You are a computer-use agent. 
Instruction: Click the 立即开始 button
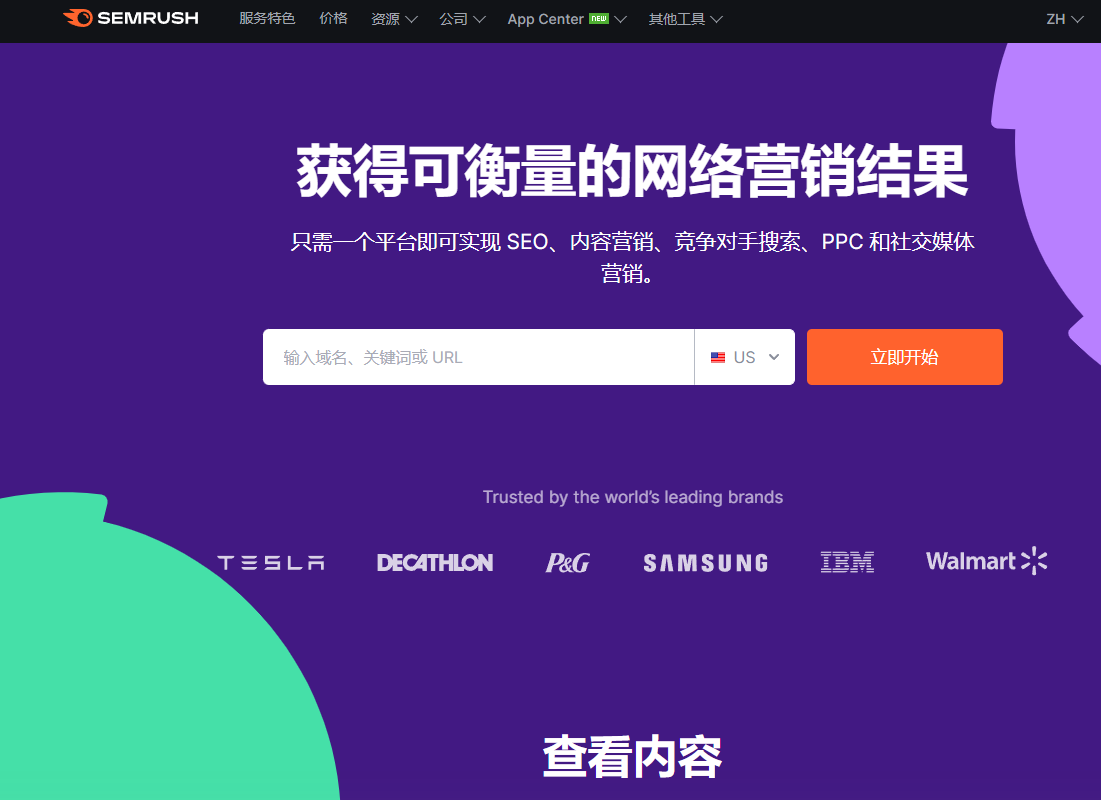tap(904, 357)
